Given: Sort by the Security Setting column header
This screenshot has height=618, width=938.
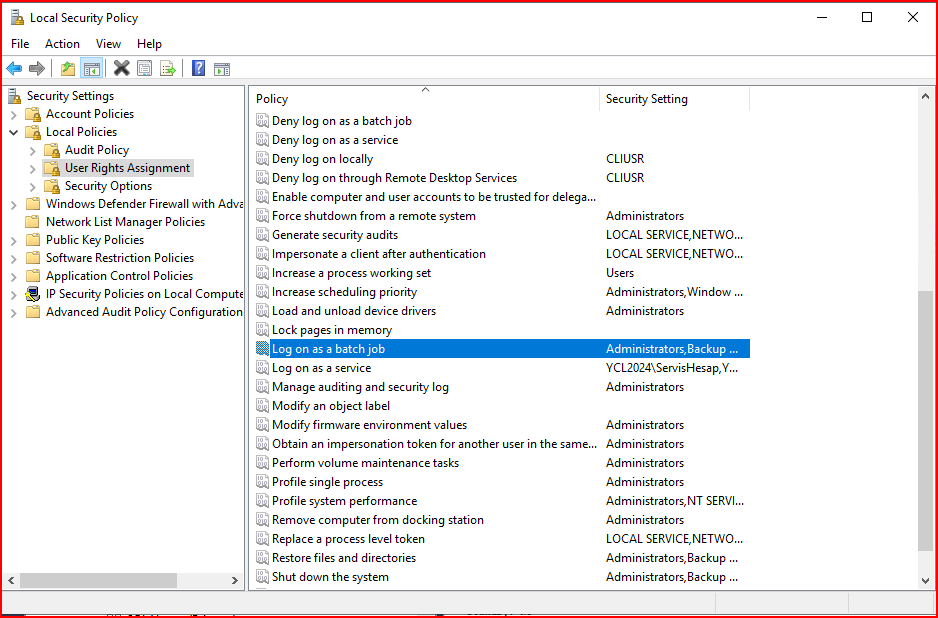Looking at the screenshot, I should click(673, 99).
